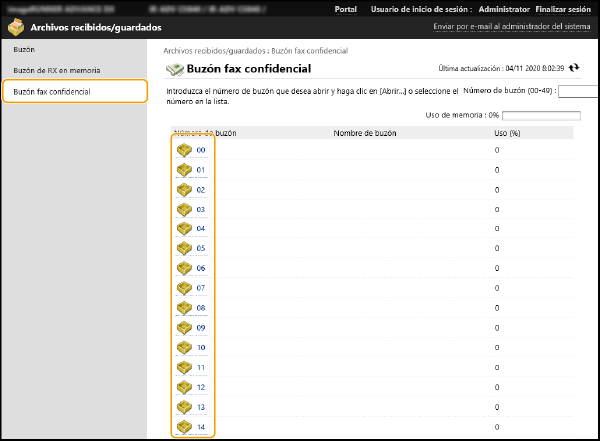
Task: Click the mailbox icon for box 05
Action: pos(184,248)
